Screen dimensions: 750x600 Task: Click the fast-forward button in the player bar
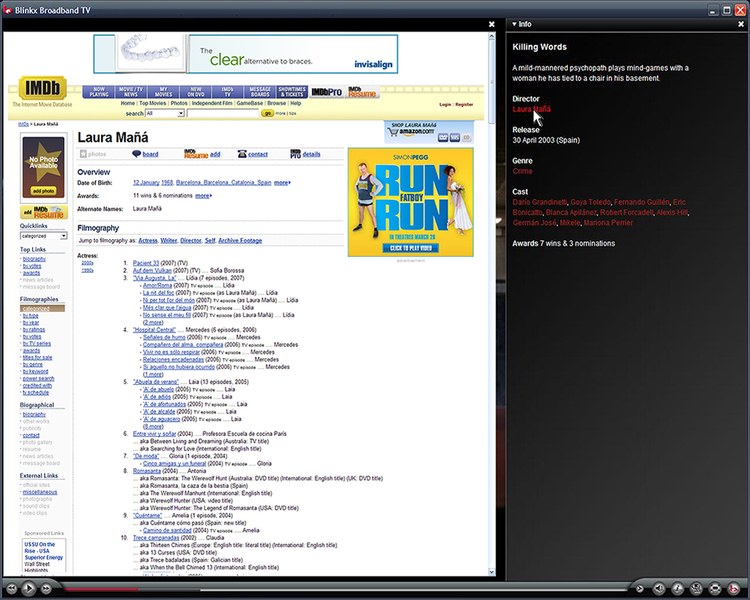coord(46,589)
